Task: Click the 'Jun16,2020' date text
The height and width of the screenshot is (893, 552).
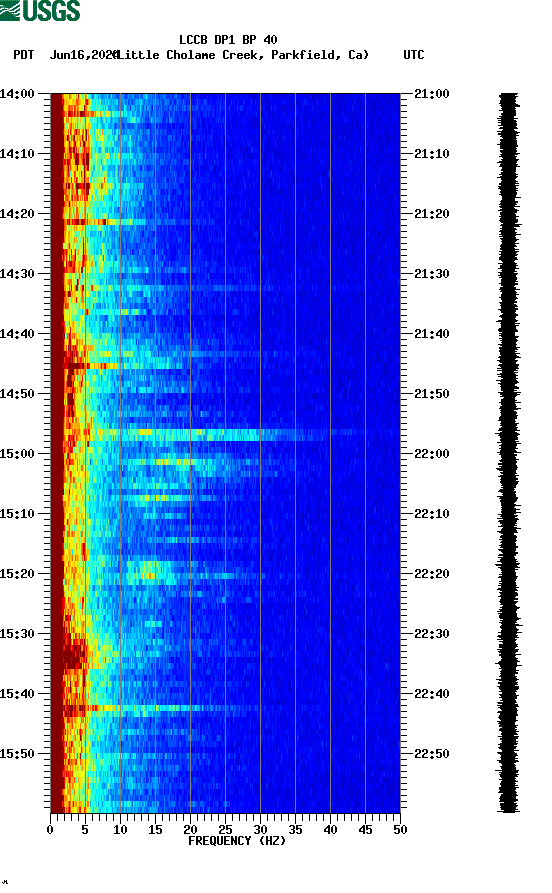Action: click(84, 55)
